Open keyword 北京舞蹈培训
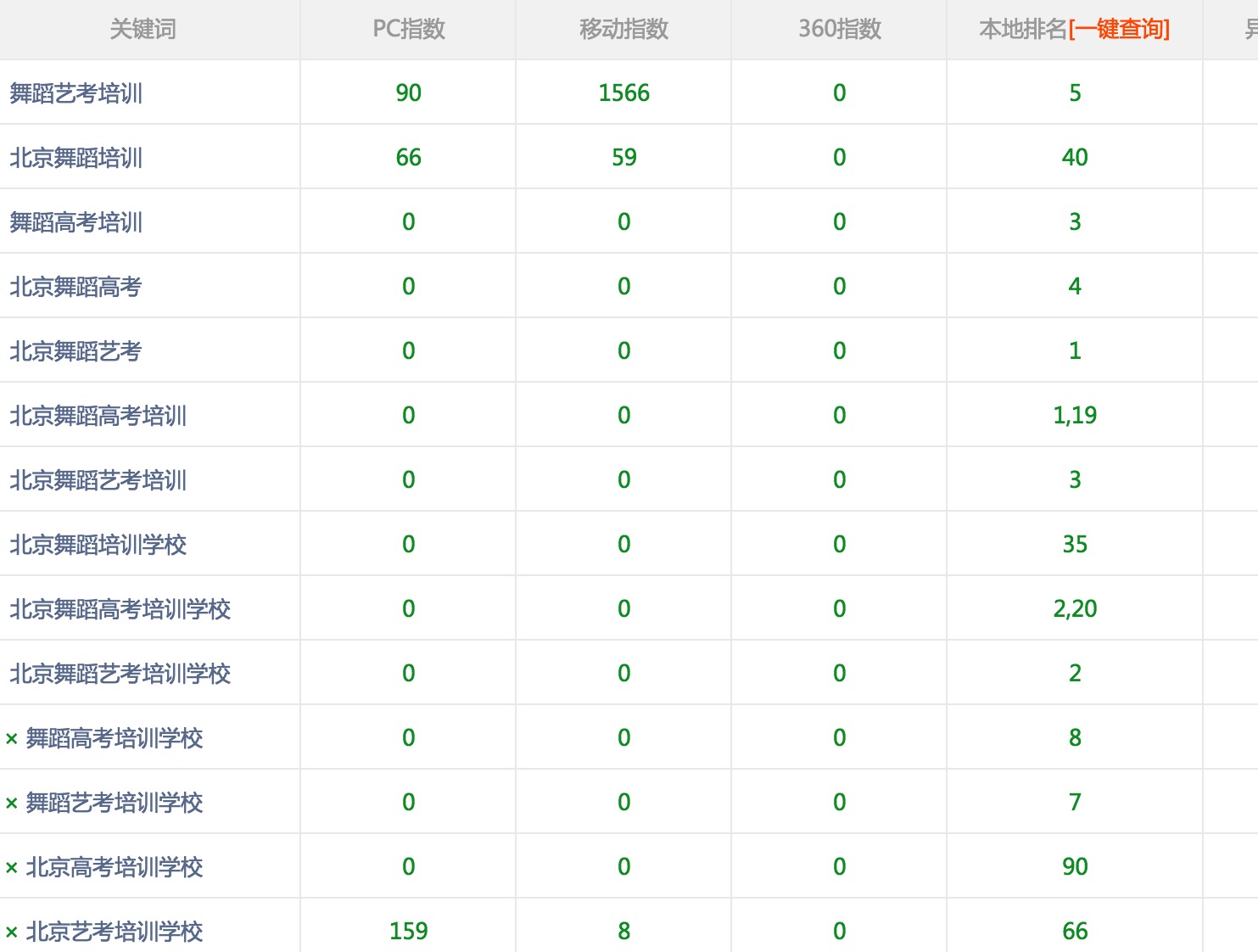 pos(75,158)
